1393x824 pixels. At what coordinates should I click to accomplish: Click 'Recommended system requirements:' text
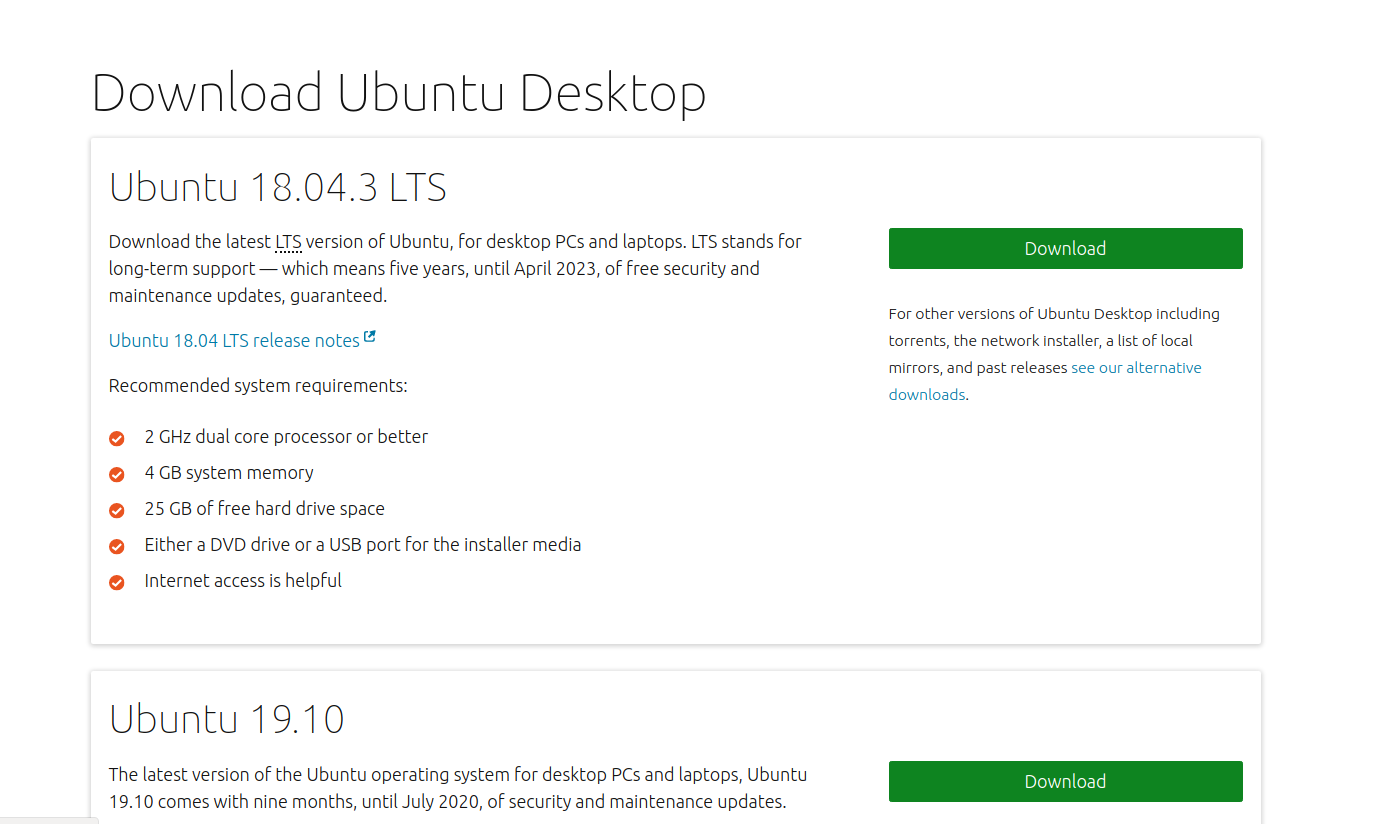(x=258, y=386)
